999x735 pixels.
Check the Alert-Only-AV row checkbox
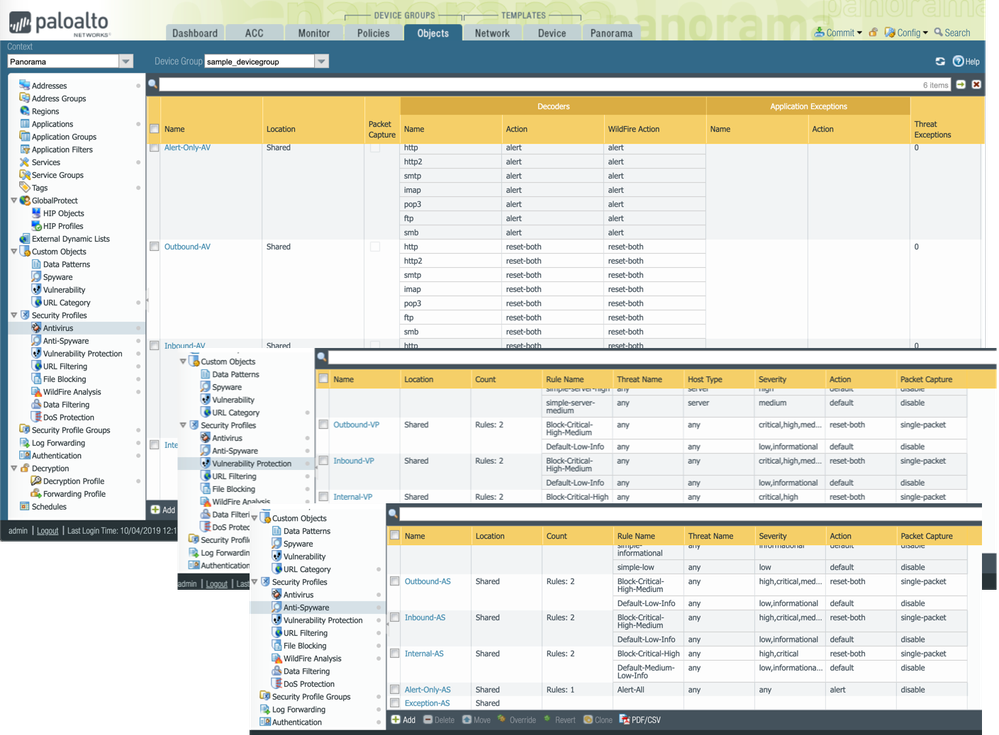coord(154,148)
